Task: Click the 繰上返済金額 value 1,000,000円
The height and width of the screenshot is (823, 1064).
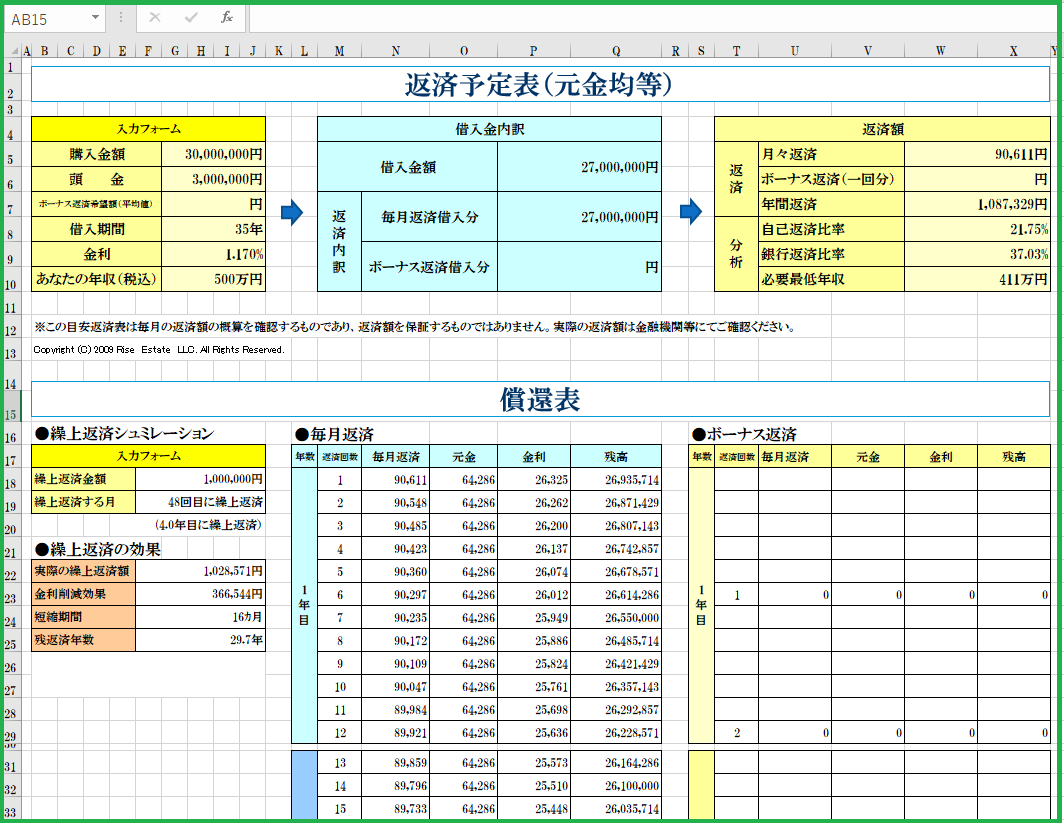Action: coord(201,479)
